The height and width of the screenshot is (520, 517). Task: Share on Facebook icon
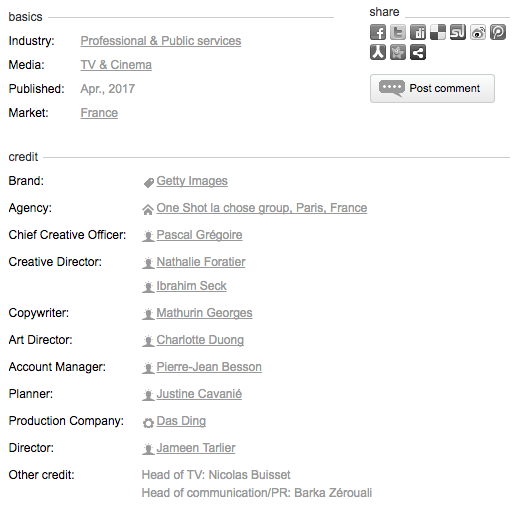pos(378,32)
